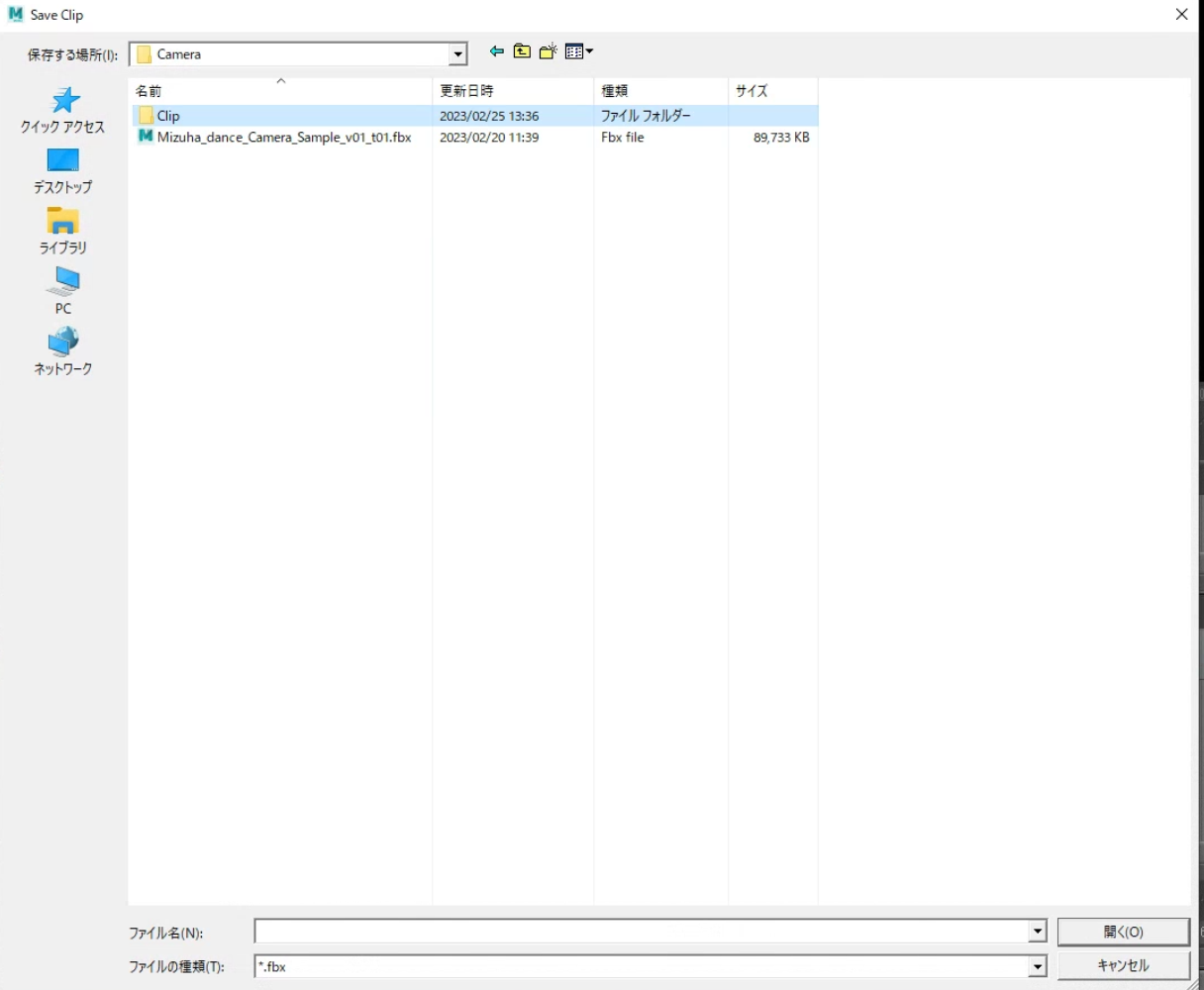The width and height of the screenshot is (1204, 990).
Task: Select the Desktop sidebar shortcut
Action: point(63,170)
